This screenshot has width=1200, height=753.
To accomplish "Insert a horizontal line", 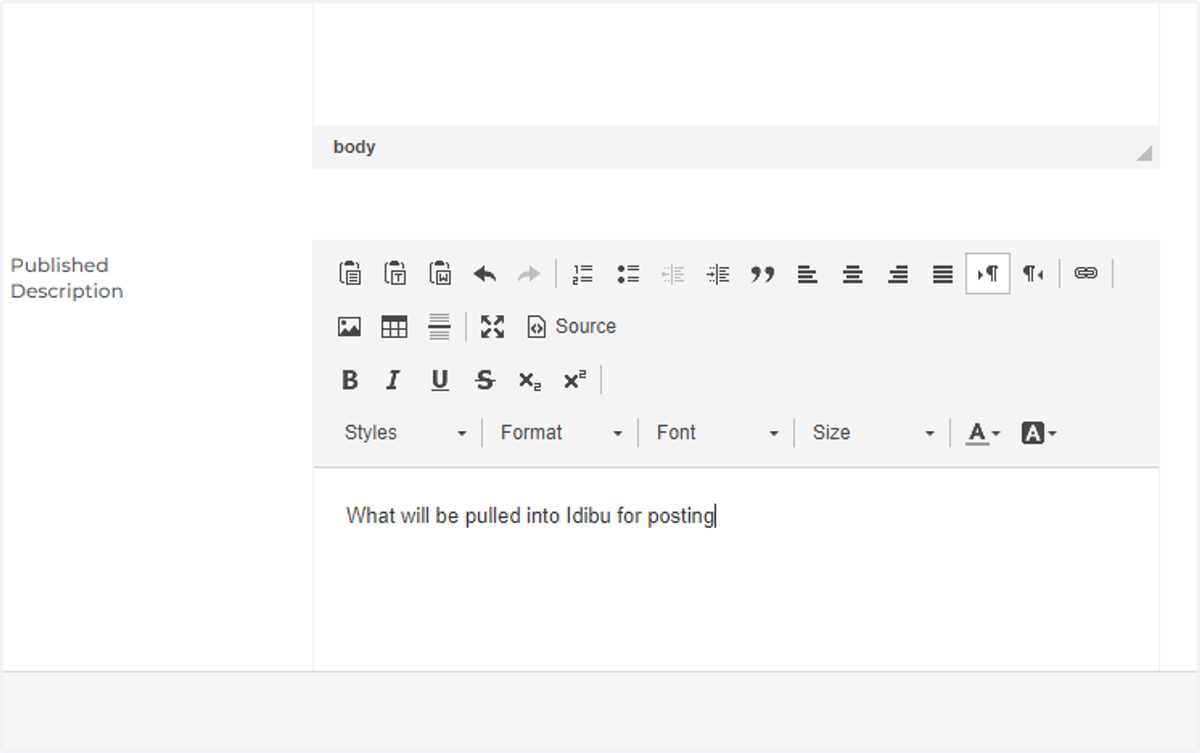I will pos(439,326).
